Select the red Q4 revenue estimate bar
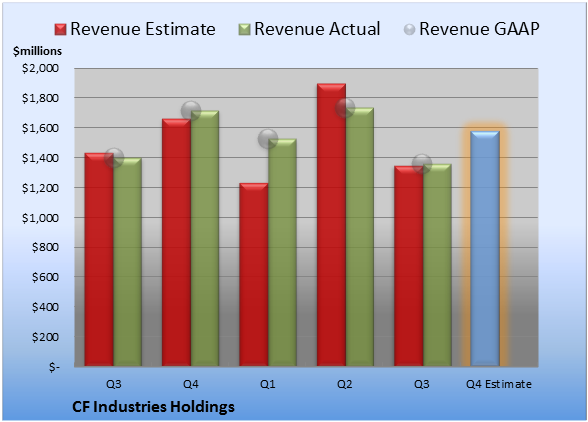 [177, 242]
